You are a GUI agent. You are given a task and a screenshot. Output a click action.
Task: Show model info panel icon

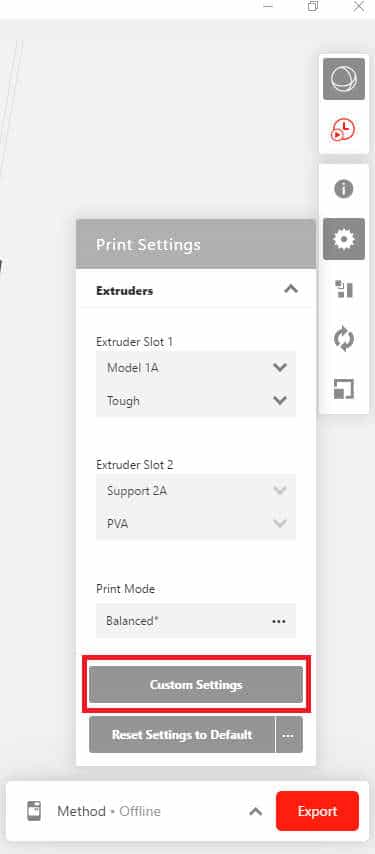pyautogui.click(x=343, y=189)
